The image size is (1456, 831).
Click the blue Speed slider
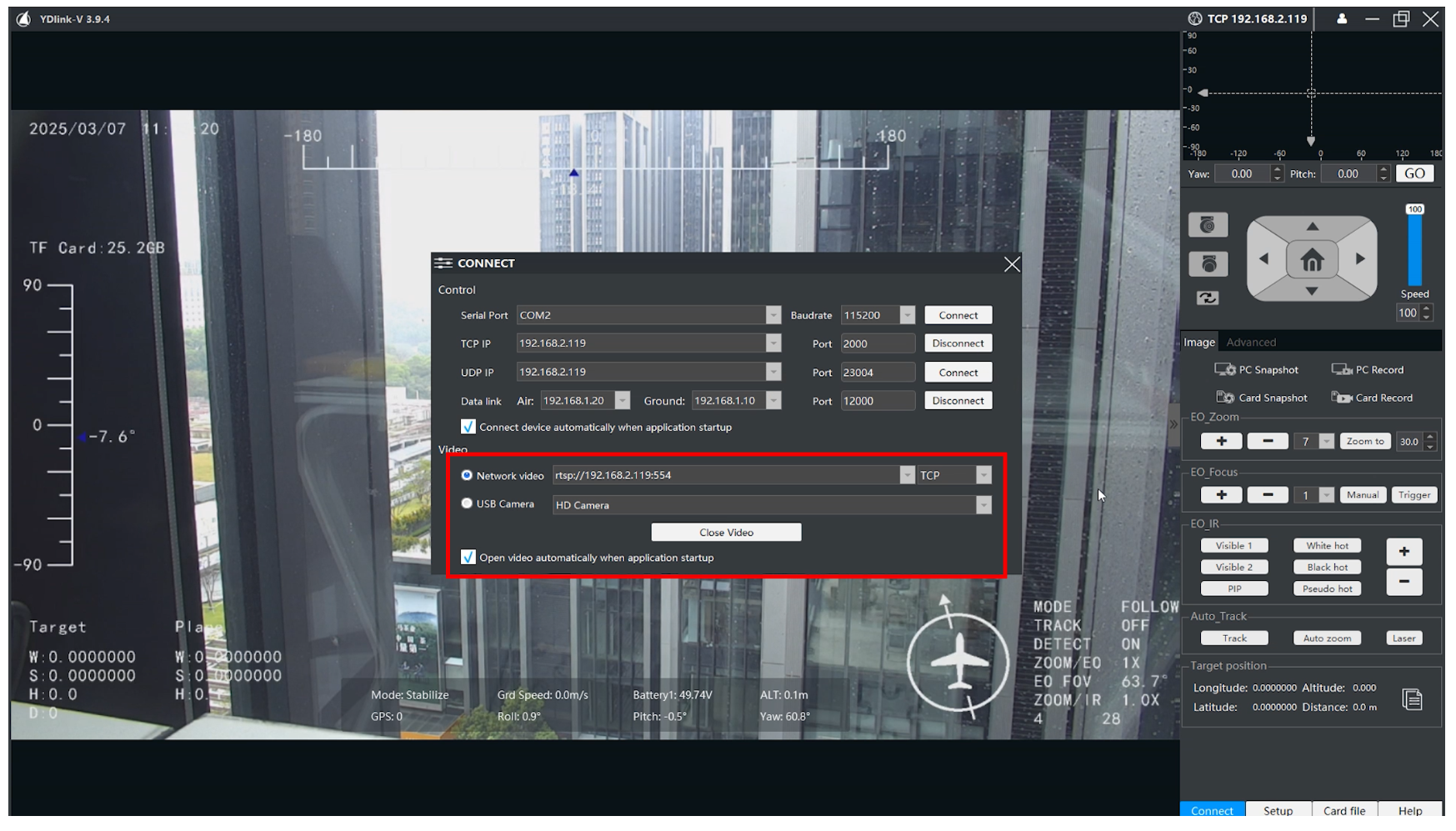1414,250
